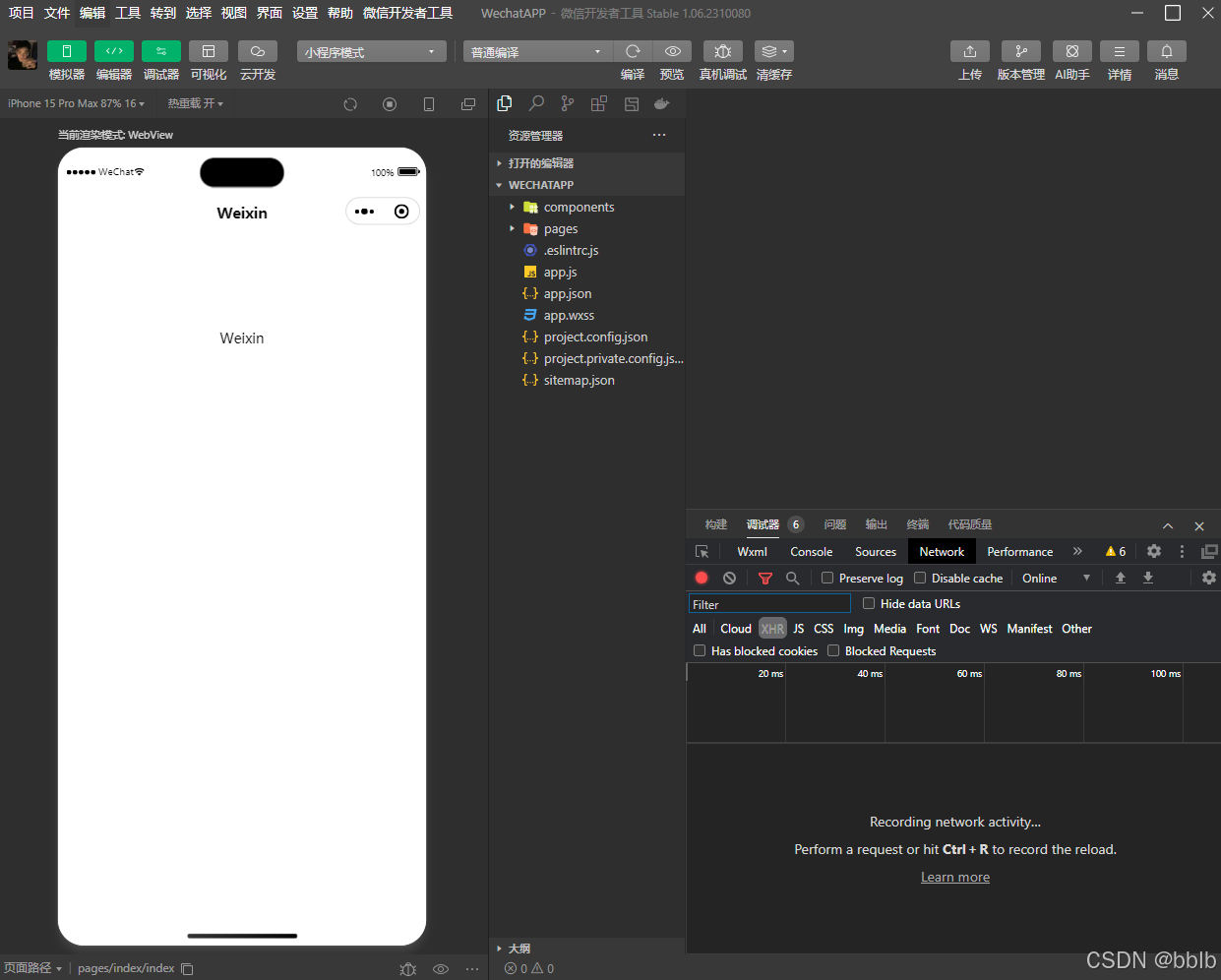The width and height of the screenshot is (1221, 980).
Task: Copy the pages/index/index page path
Action: coord(187,968)
